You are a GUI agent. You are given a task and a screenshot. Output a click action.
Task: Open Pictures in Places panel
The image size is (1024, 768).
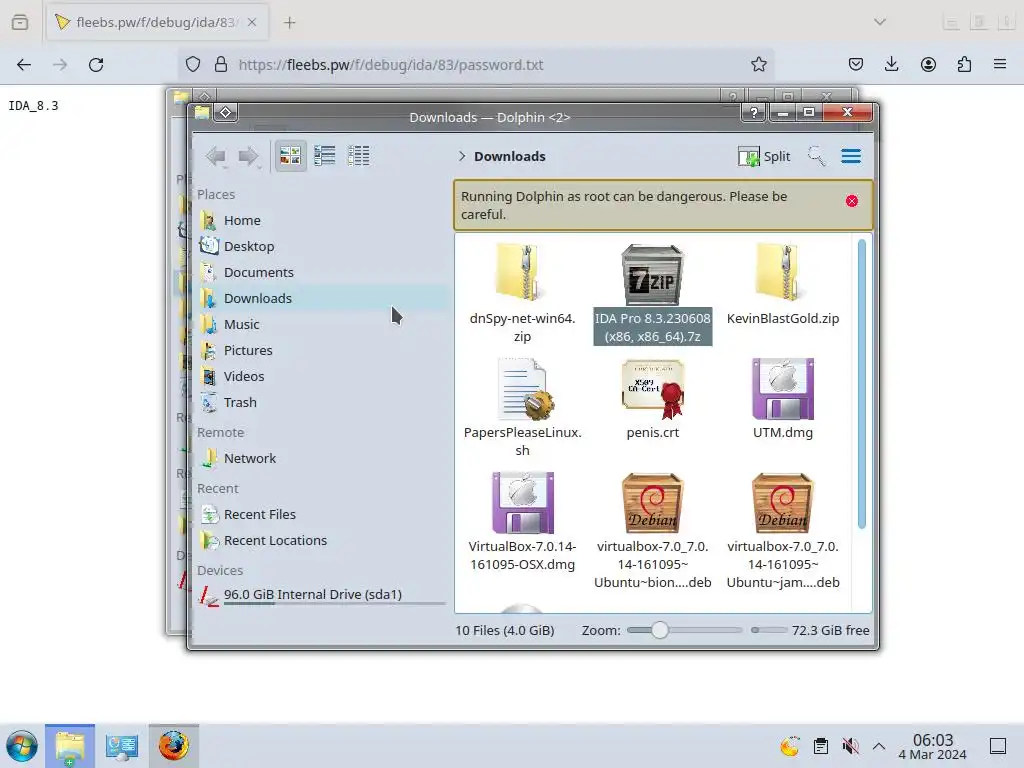(322, 351)
